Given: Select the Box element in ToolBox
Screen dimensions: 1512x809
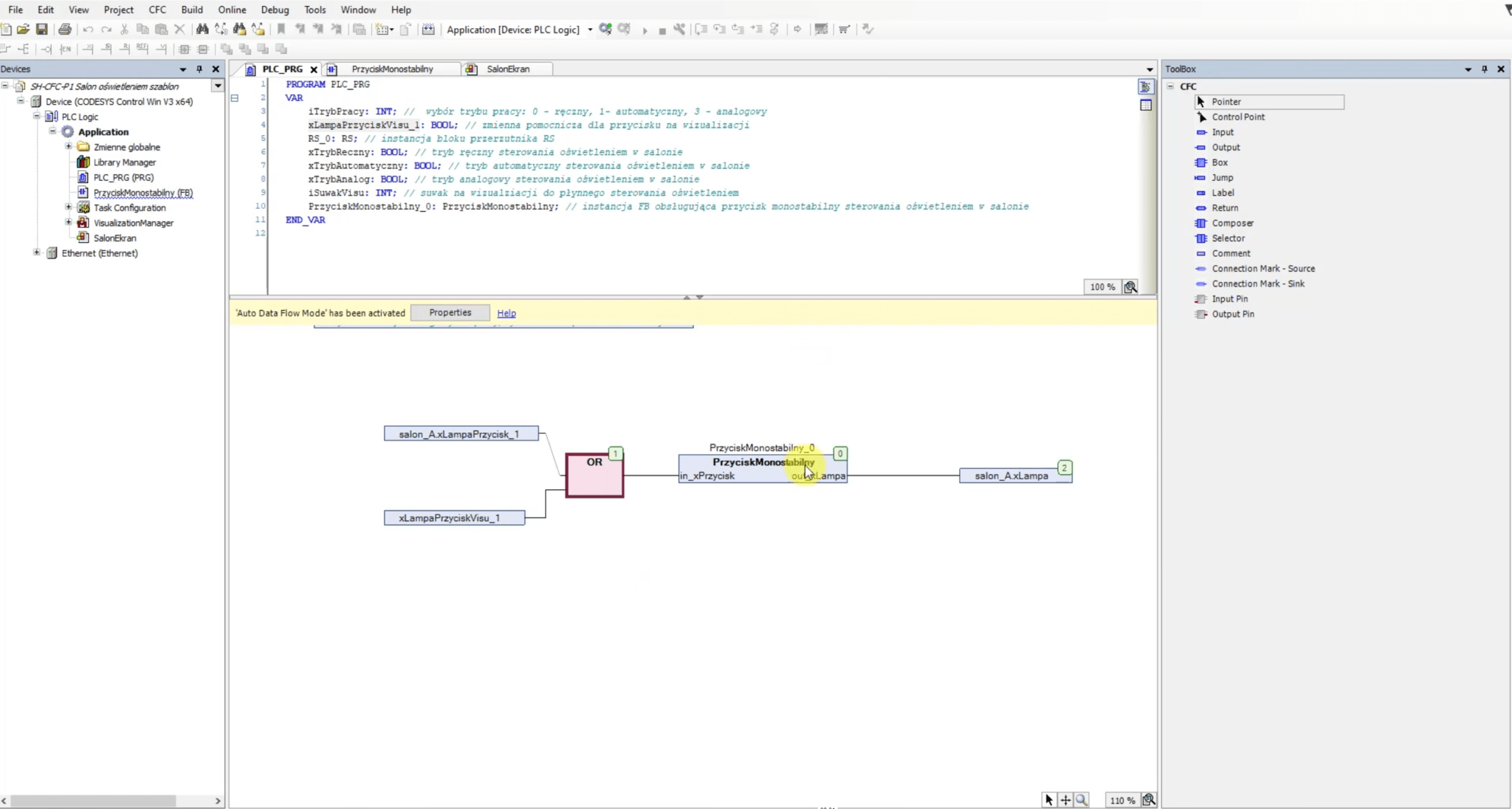Looking at the screenshot, I should pos(1219,162).
